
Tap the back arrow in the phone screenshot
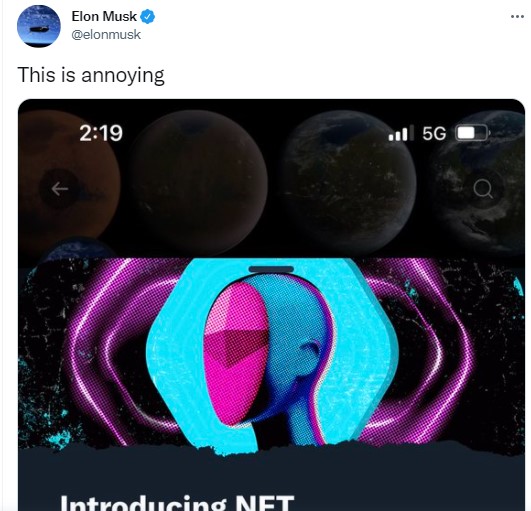click(60, 189)
